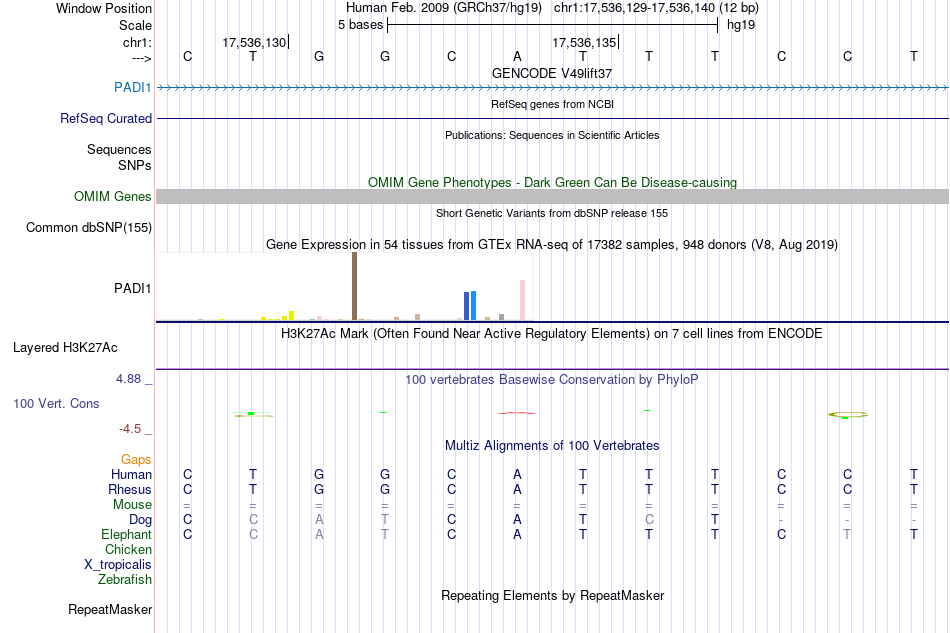Click the Sequences track label
The image size is (950, 633).
119,149
